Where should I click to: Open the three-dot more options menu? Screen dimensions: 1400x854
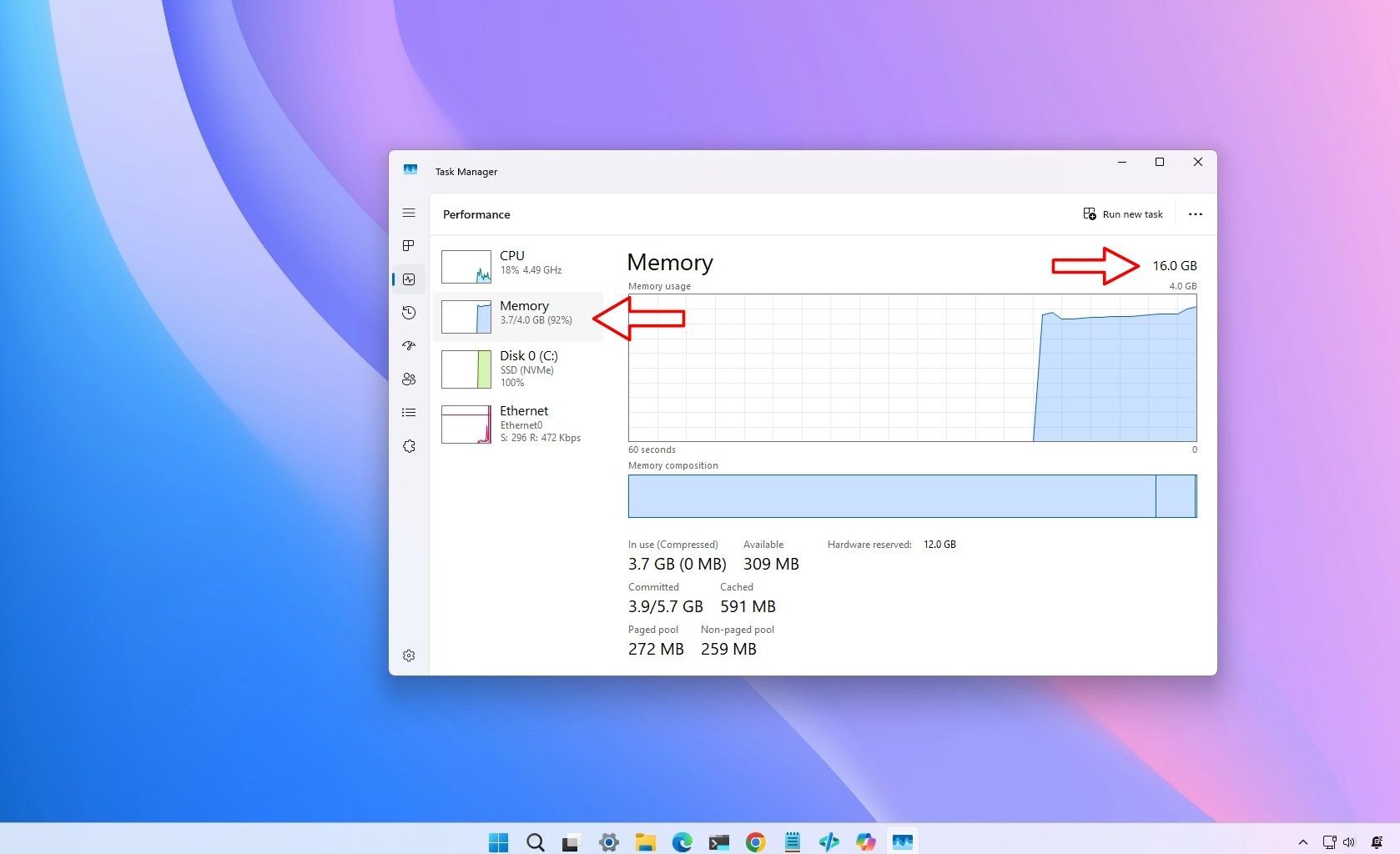point(1196,214)
